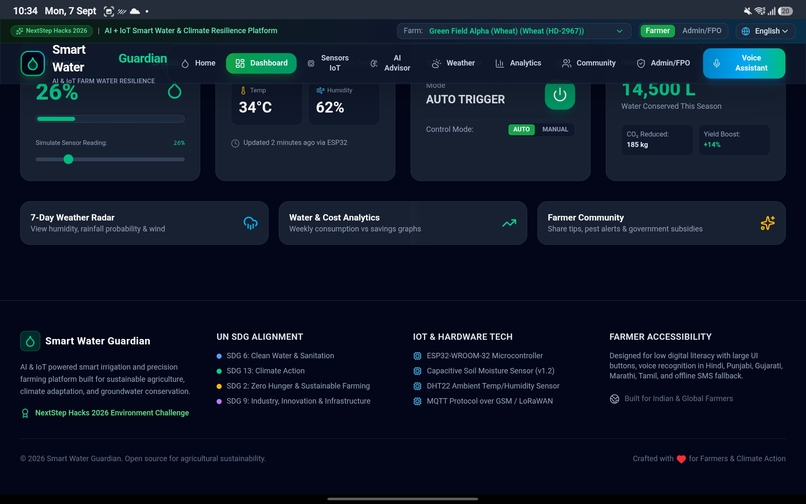The image size is (806, 504).
Task: Click the Wi-Fi icon in status bar
Action: 760,11
